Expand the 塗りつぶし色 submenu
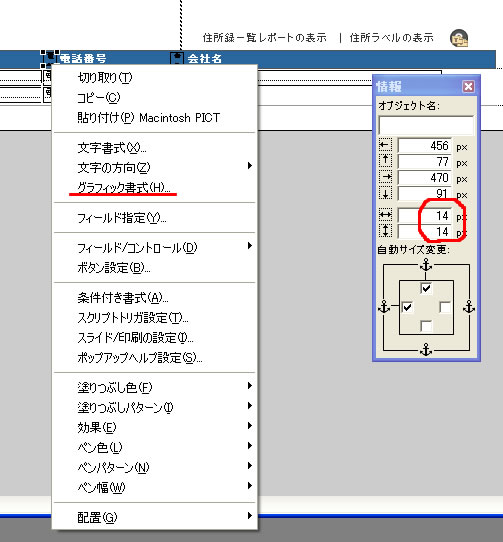This screenshot has width=503, height=542. pyautogui.click(x=155, y=387)
